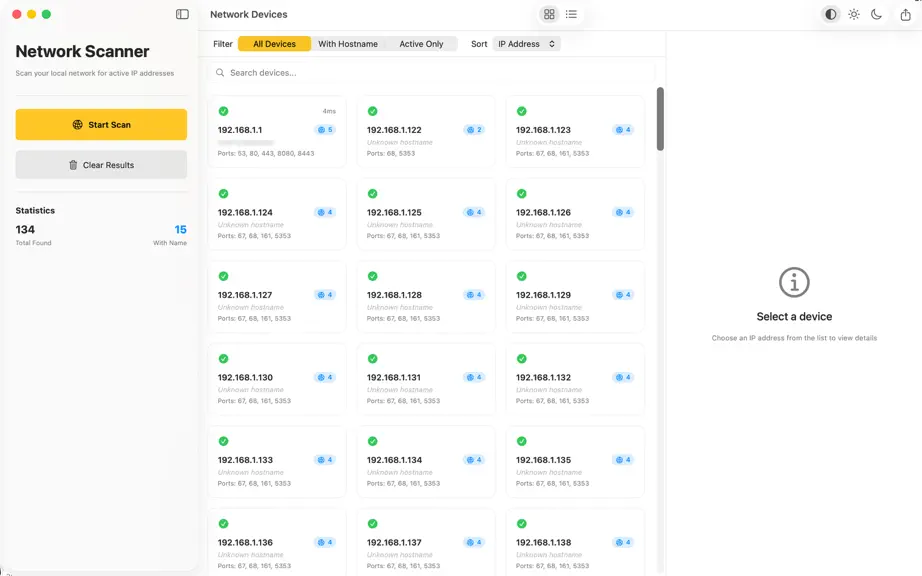Click green active checkmark on 192.168.1.134
This screenshot has height=576, width=922.
tap(372, 441)
